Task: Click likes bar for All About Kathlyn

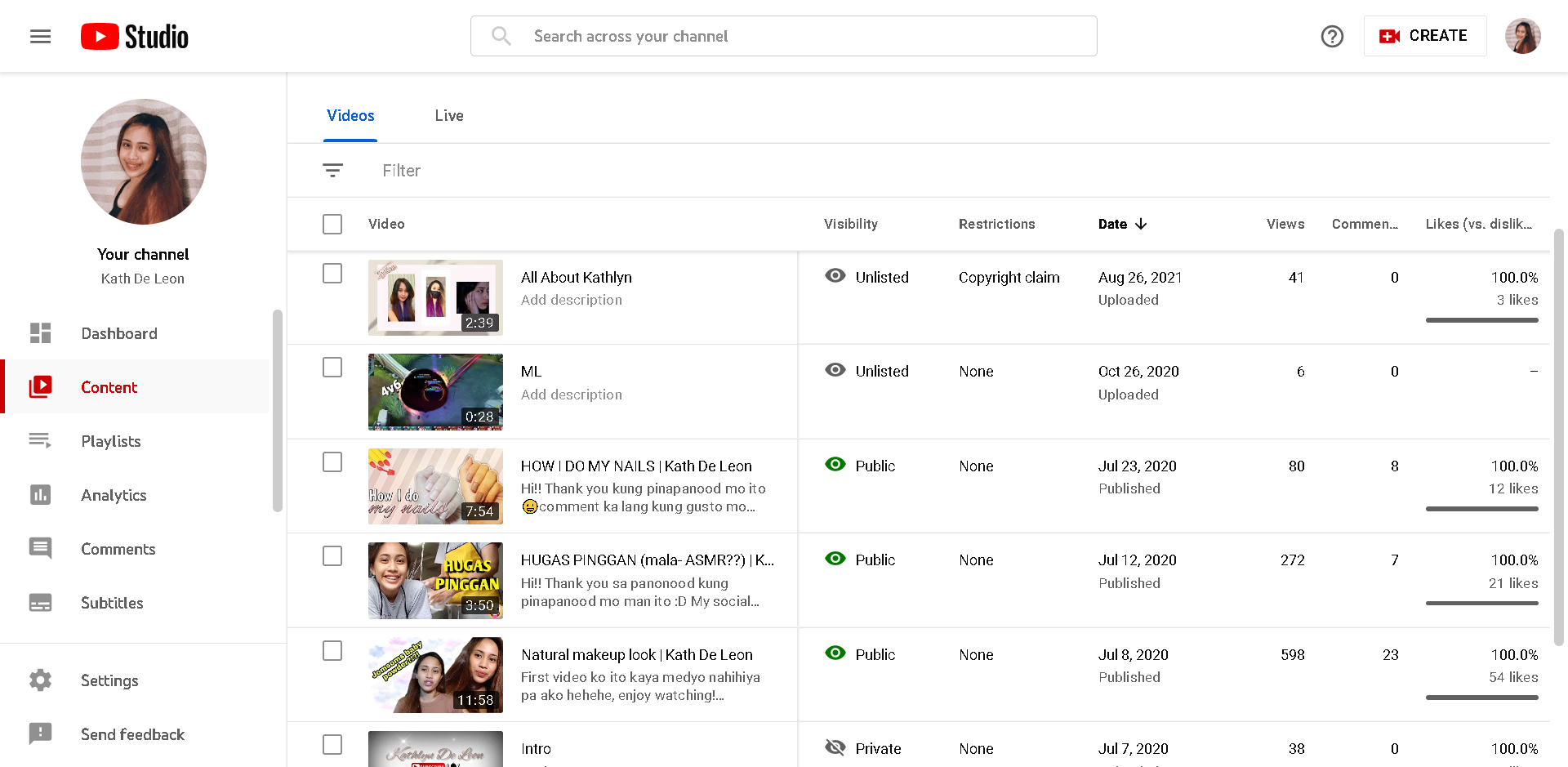Action: coord(1482,320)
